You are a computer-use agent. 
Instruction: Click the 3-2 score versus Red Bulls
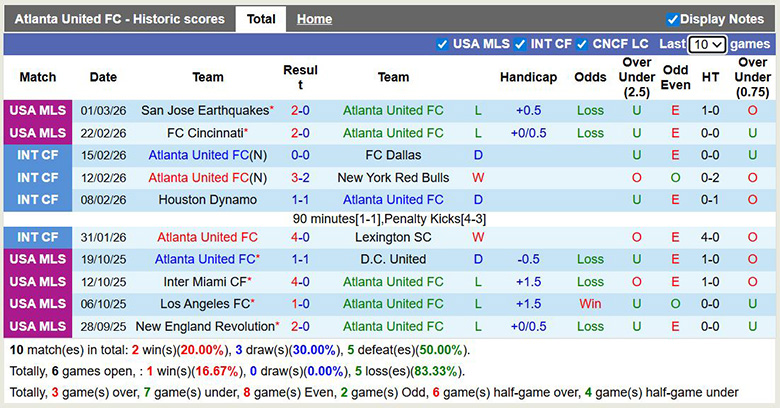pos(300,178)
